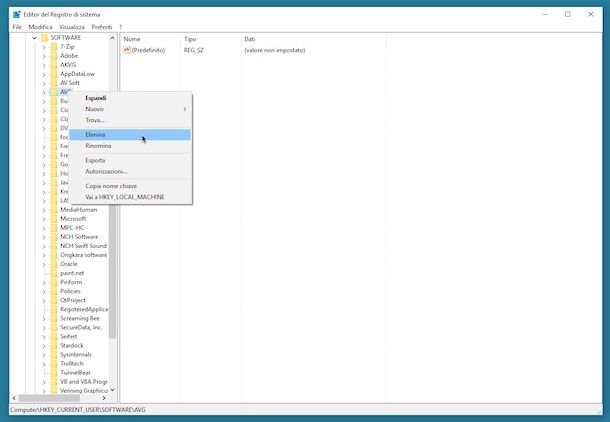Click the 7-Zip folder icon
Screen dimensions: 610x422
point(54,47)
